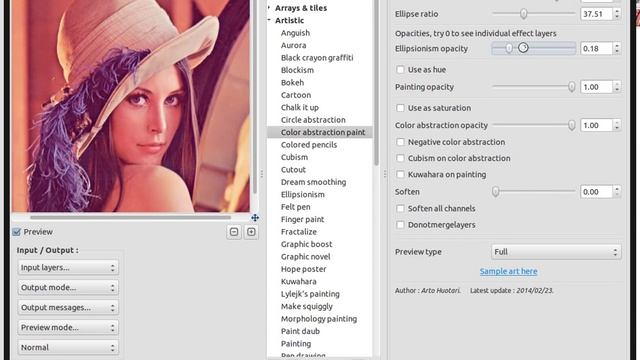The width and height of the screenshot is (640, 360).
Task: Click the Painting opacity spinner arrows
Action: (617, 87)
